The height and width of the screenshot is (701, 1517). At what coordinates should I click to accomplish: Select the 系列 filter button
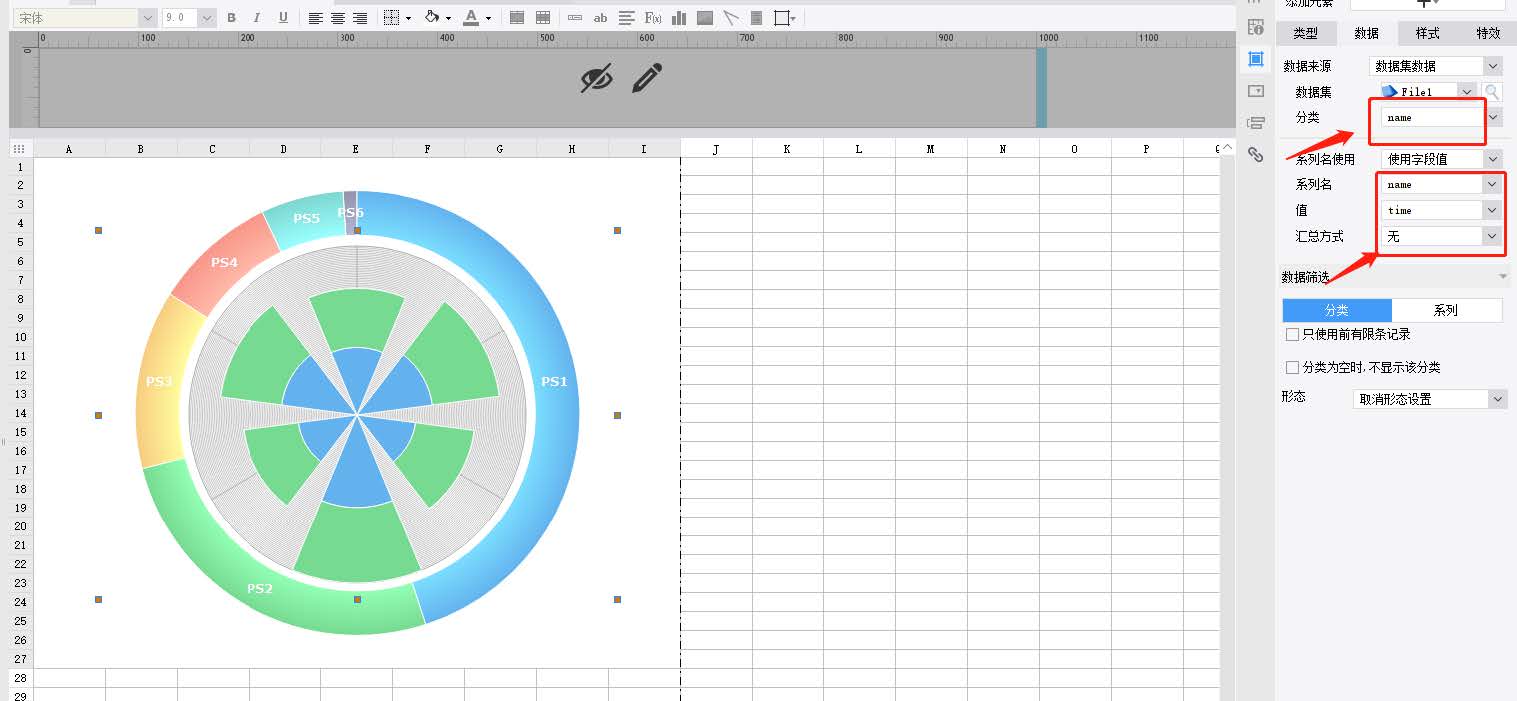tap(1446, 310)
